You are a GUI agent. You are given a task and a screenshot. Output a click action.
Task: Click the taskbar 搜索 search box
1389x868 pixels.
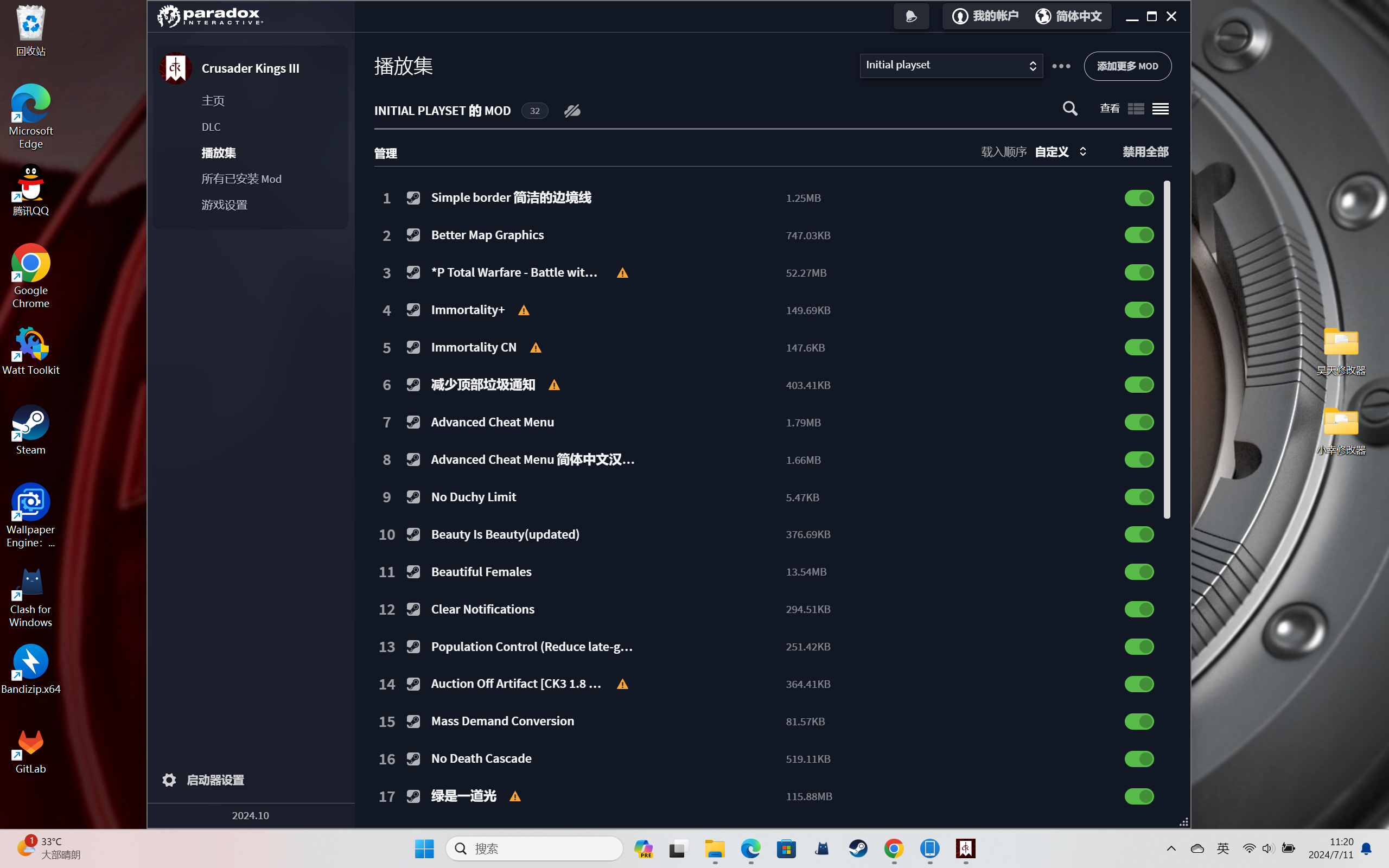pyautogui.click(x=534, y=848)
